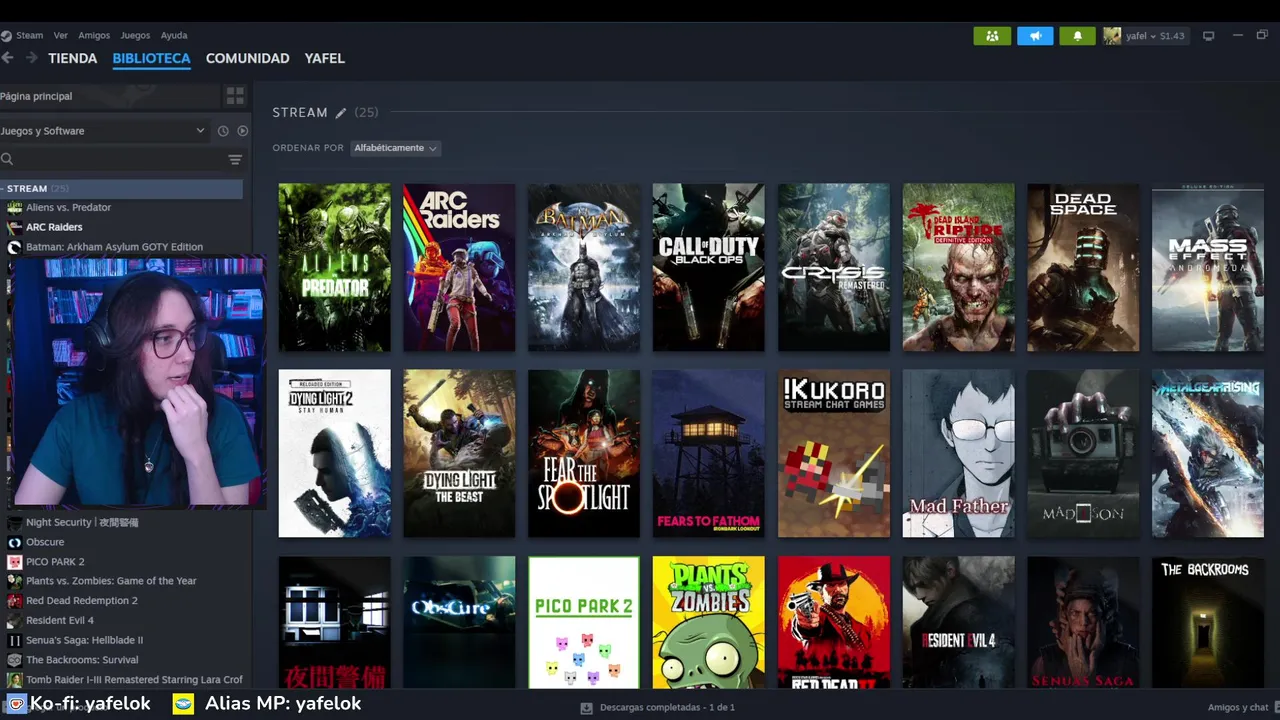Click Aliens vs. Predator sidebar icon
Screen dimensions: 1280x720
click(x=14, y=207)
